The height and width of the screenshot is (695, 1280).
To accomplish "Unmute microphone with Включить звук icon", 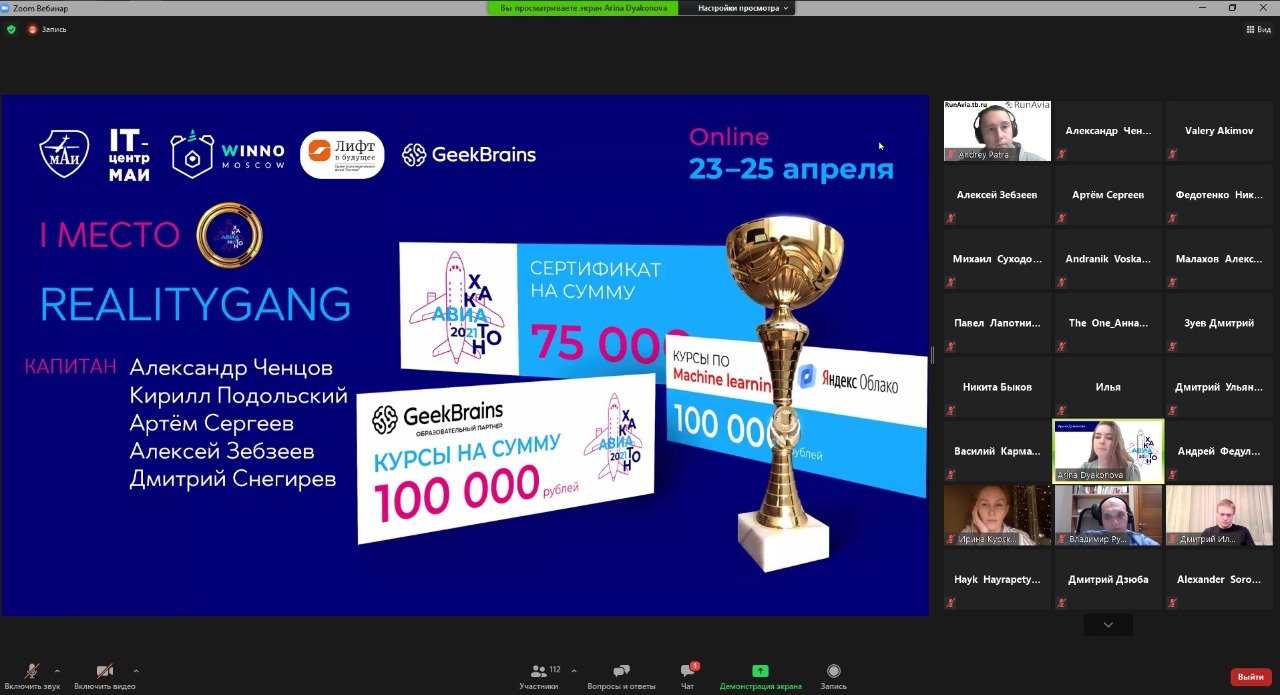I will pyautogui.click(x=32, y=671).
